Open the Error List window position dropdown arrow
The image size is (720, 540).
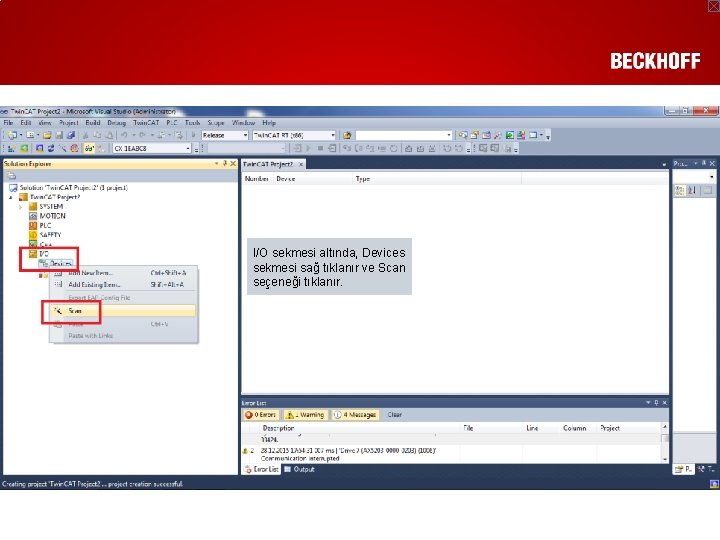pos(648,403)
